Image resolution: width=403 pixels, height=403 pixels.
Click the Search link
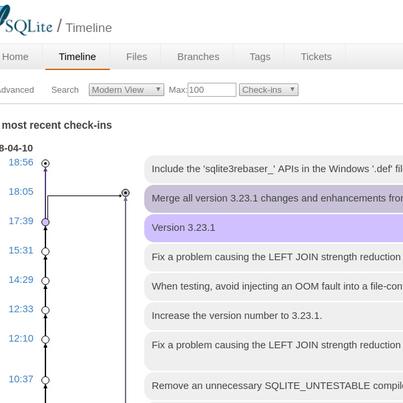(x=65, y=90)
